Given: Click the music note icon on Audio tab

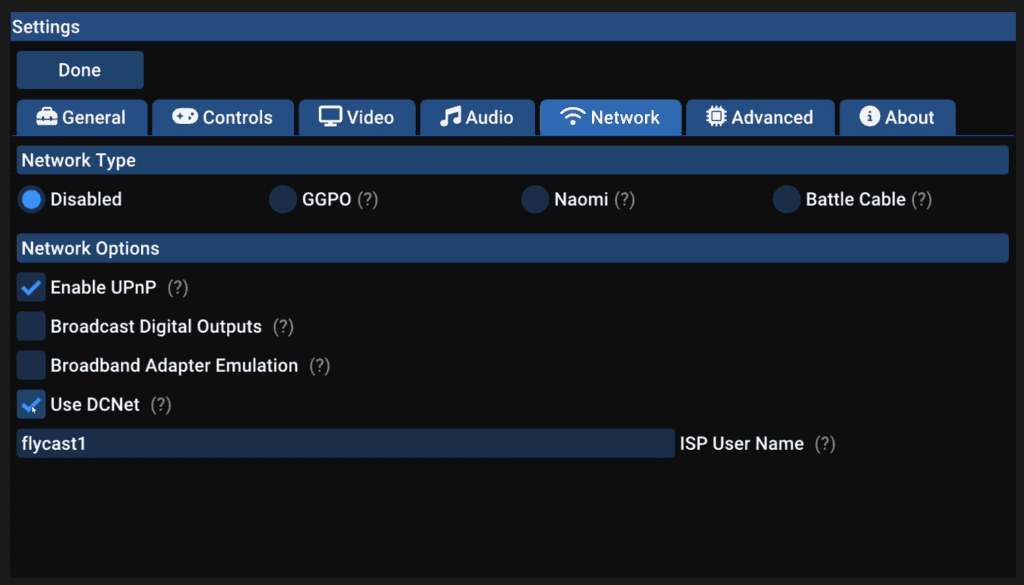Looking at the screenshot, I should click(450, 117).
